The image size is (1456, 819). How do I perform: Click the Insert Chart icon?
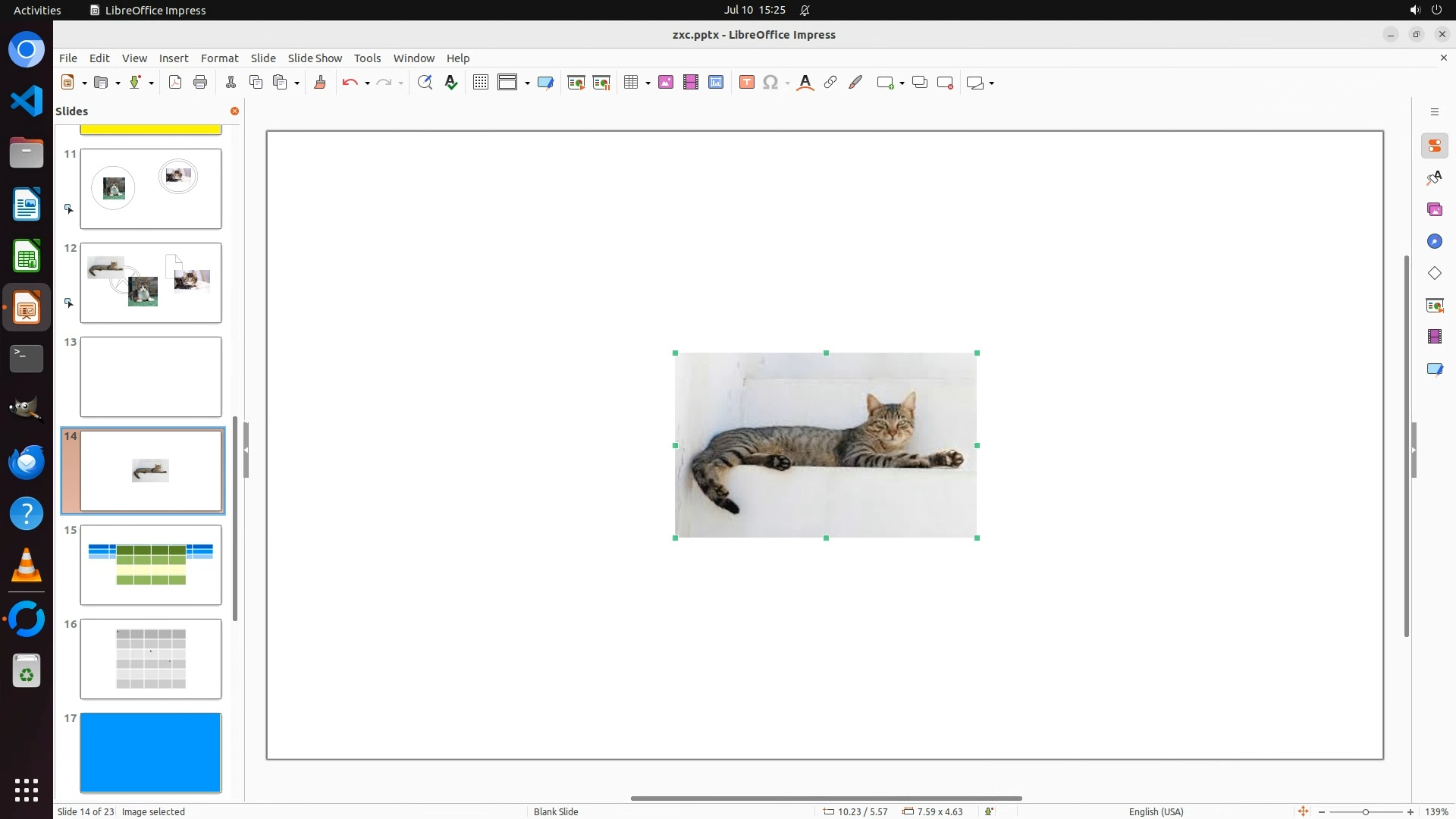[x=716, y=83]
